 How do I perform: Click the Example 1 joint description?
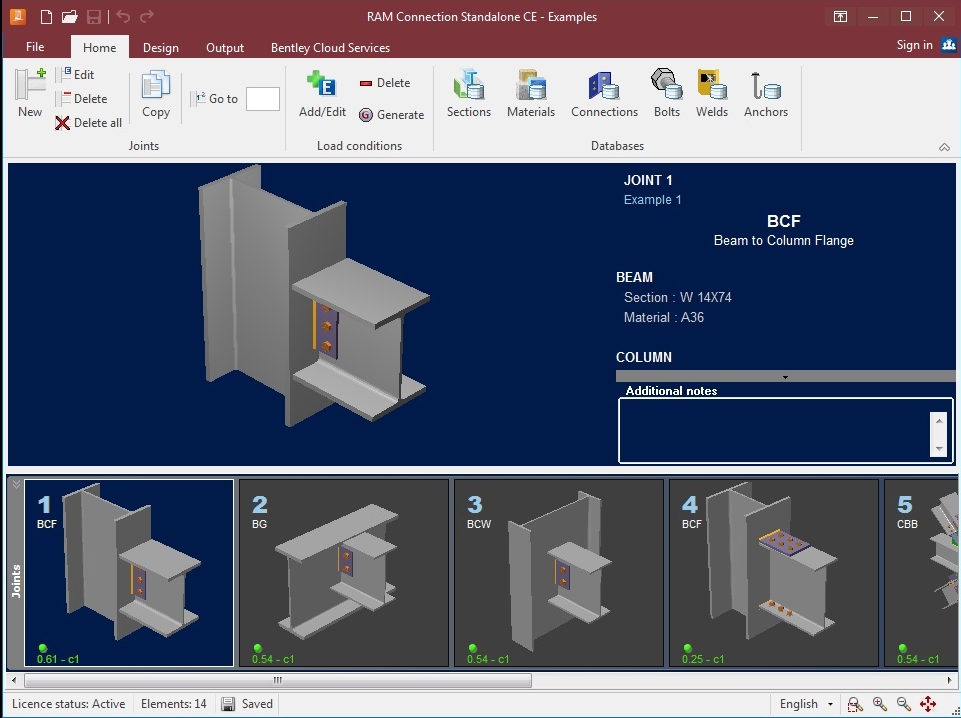[x=652, y=200]
